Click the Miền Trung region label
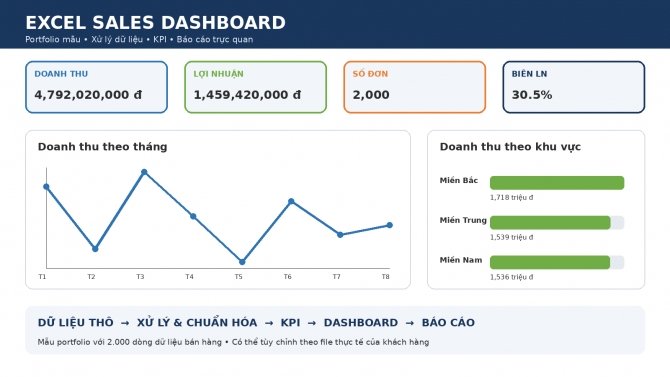 point(463,220)
